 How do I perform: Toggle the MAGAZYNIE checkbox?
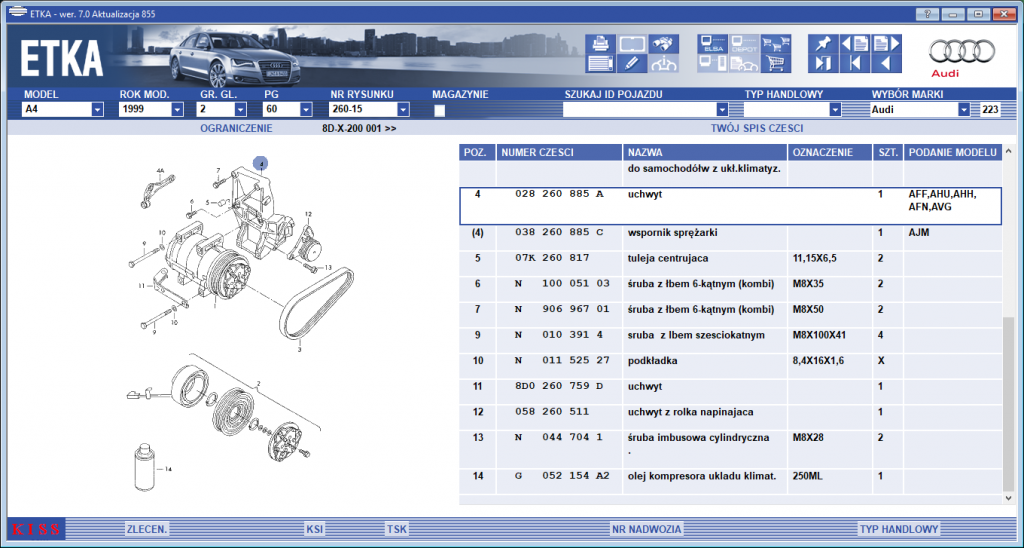click(440, 110)
